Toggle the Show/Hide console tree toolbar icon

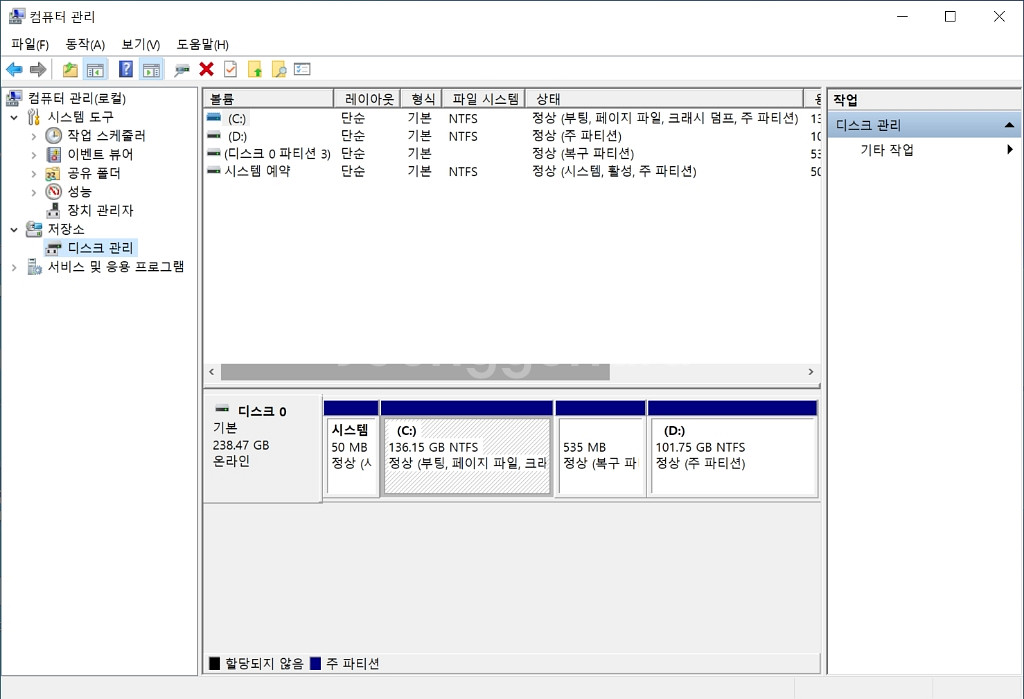[95, 69]
